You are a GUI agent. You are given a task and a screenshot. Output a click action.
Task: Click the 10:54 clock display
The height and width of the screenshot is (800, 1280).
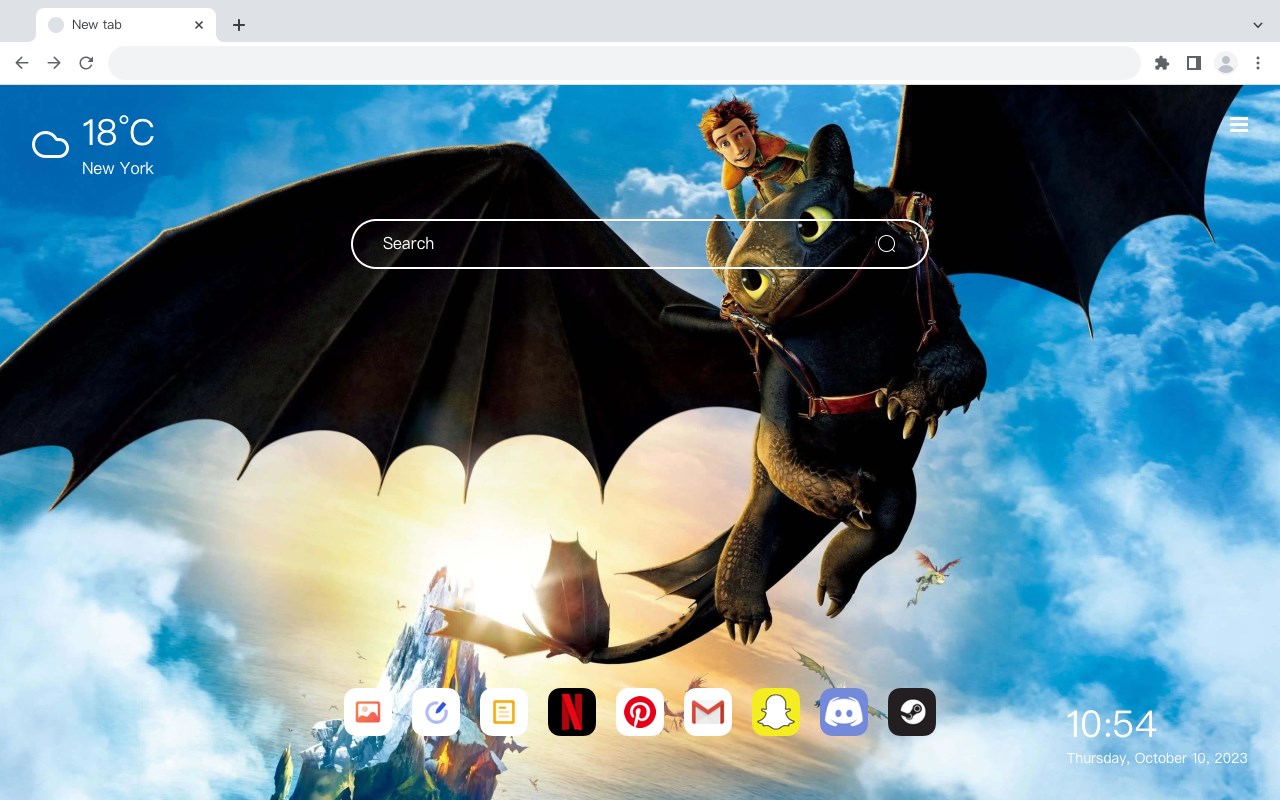[1111, 724]
